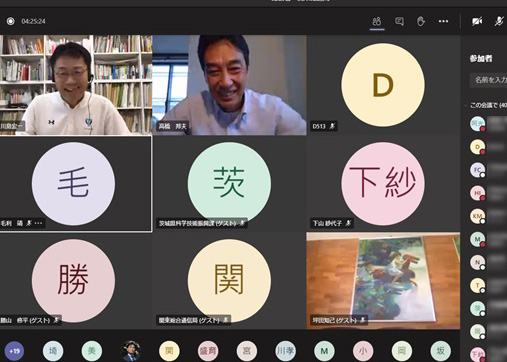The image size is (507, 362).
Task: Open more actions ellipsis in toolbar
Action: pyautogui.click(x=443, y=21)
